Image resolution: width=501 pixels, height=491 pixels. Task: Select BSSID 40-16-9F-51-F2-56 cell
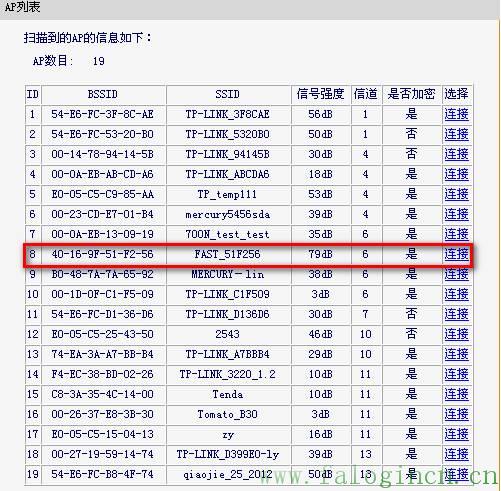coord(102,254)
